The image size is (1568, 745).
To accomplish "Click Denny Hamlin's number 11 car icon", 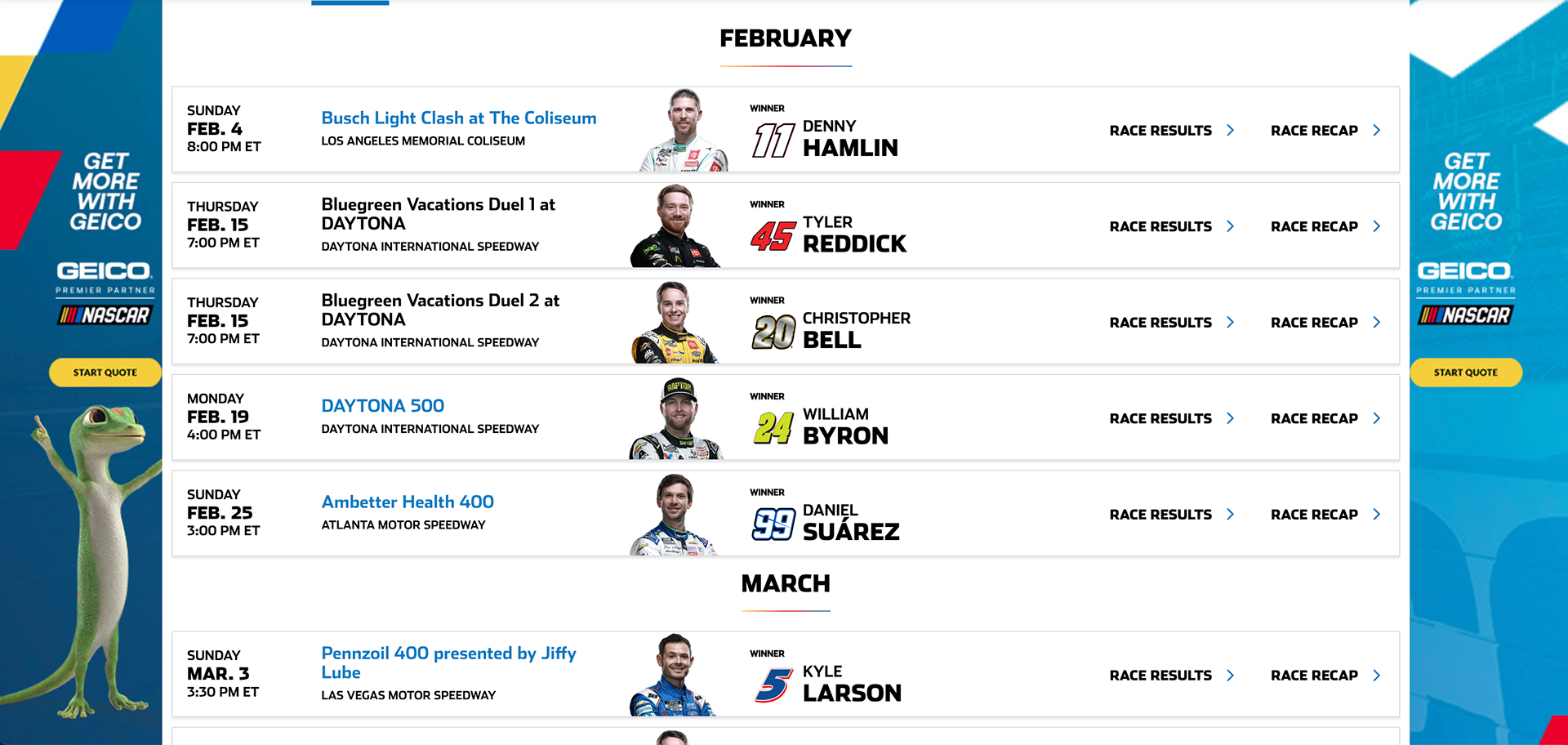I will click(773, 141).
